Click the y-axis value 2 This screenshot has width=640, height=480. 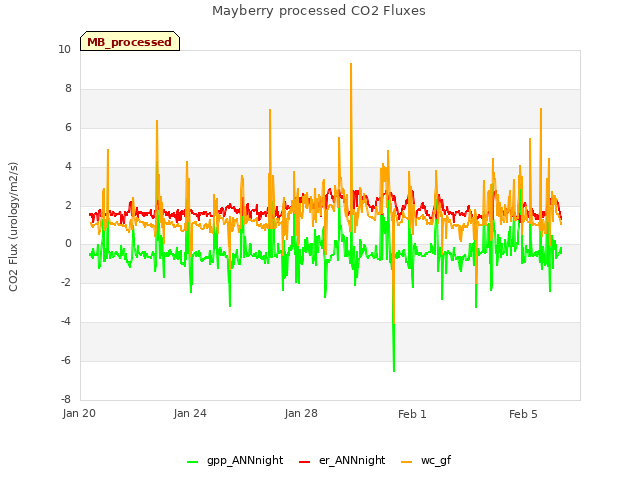(68, 205)
